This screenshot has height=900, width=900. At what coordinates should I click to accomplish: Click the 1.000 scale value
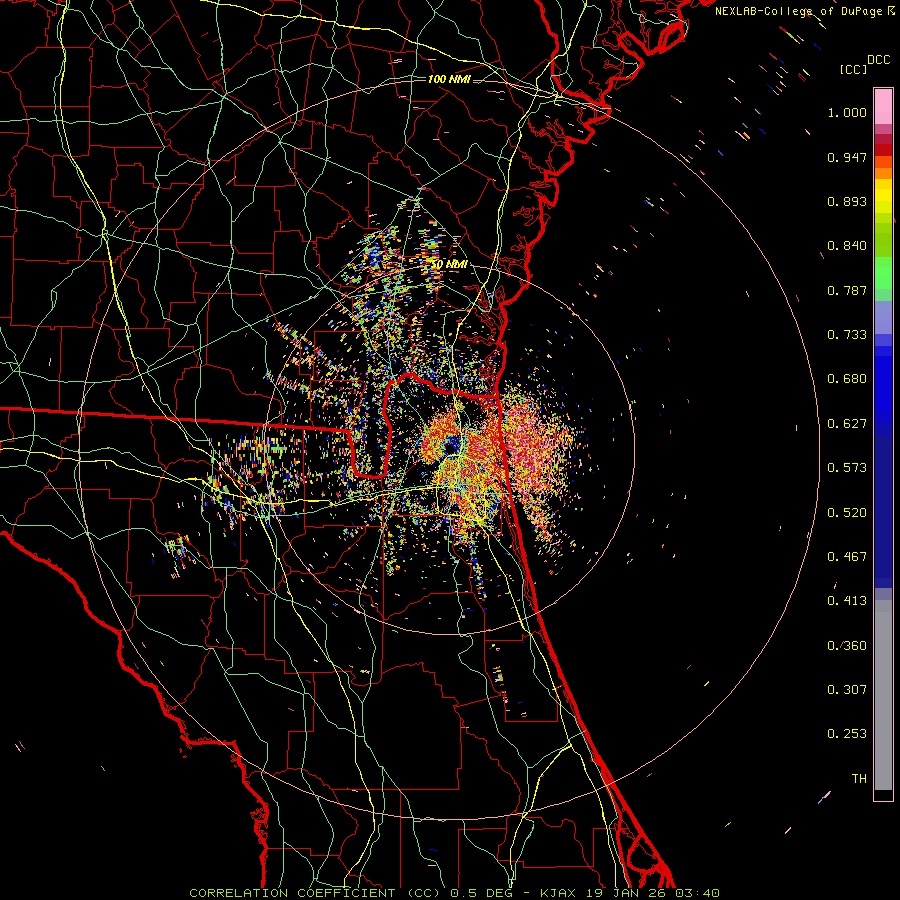click(847, 112)
